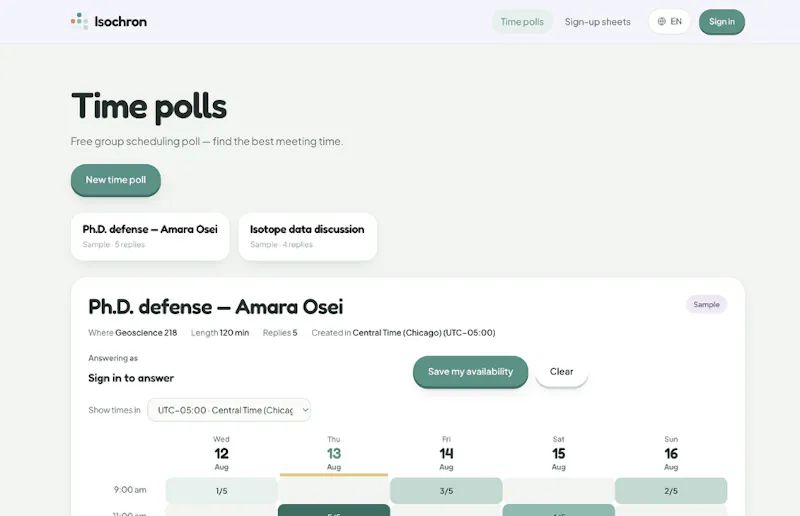The image size is (800, 516).
Task: Toggle Wed 12 at 9:00 am slot
Action: 221,491
